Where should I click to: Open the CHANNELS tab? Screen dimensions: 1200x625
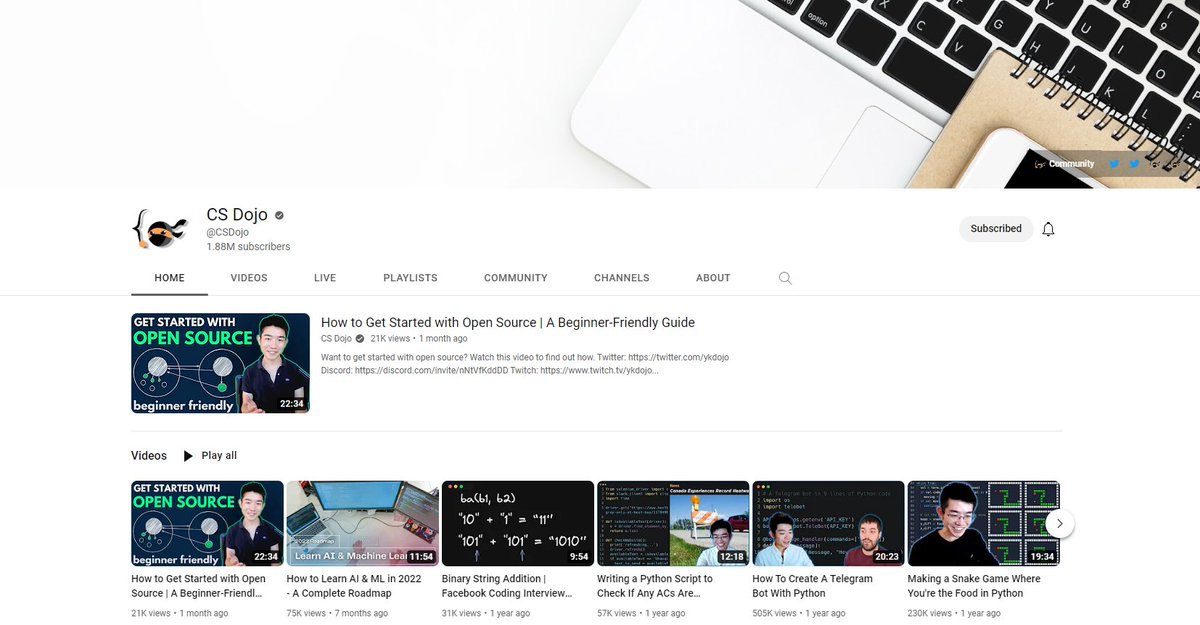point(621,278)
